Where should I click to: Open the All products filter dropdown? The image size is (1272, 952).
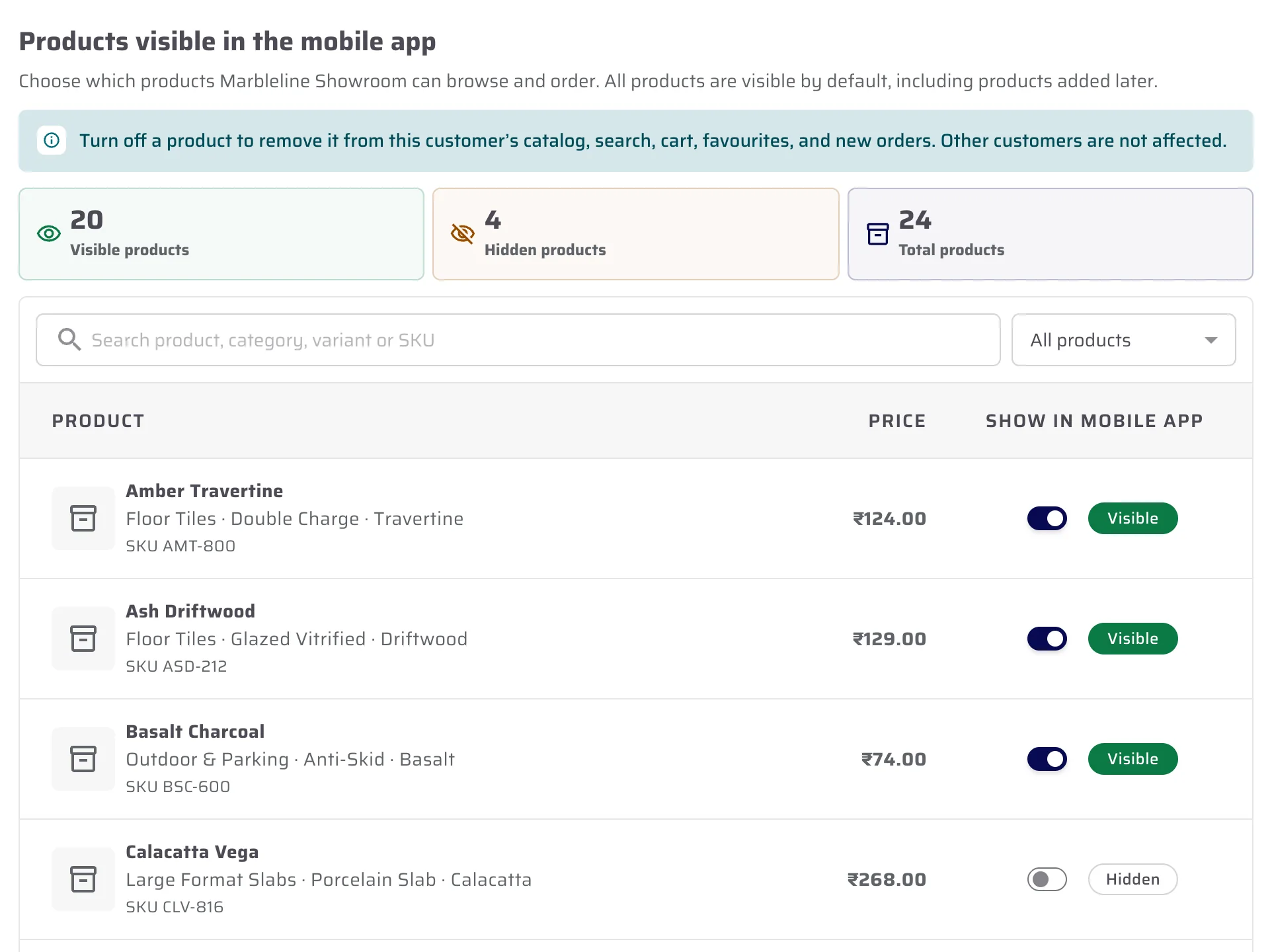click(1123, 340)
